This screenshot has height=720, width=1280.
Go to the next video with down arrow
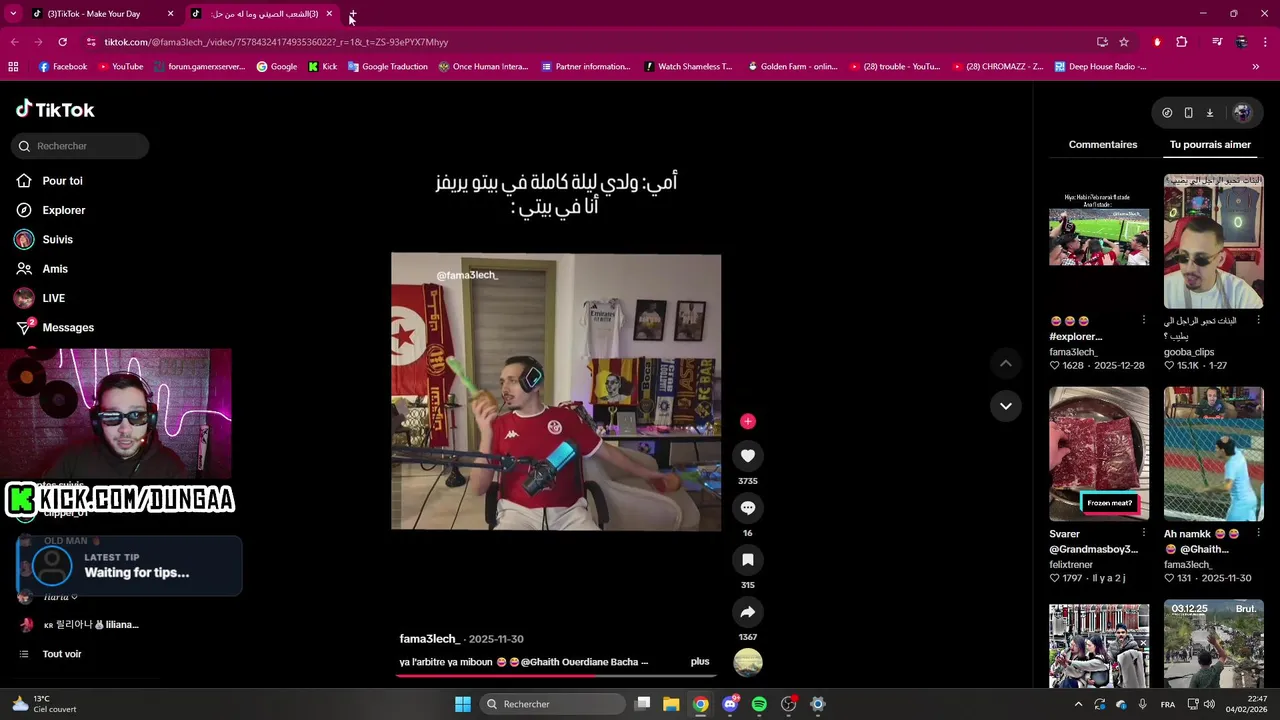coord(1006,406)
